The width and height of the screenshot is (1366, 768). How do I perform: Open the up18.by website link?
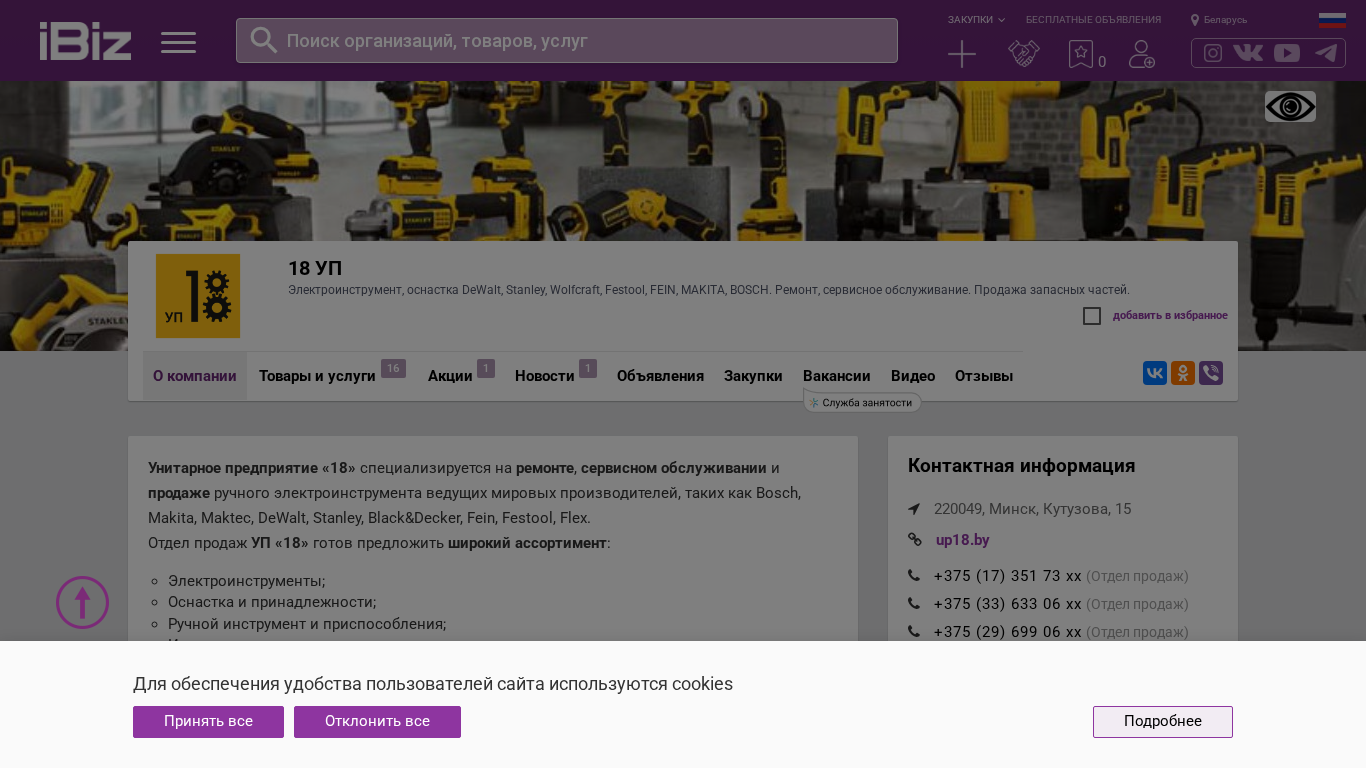[x=963, y=540]
